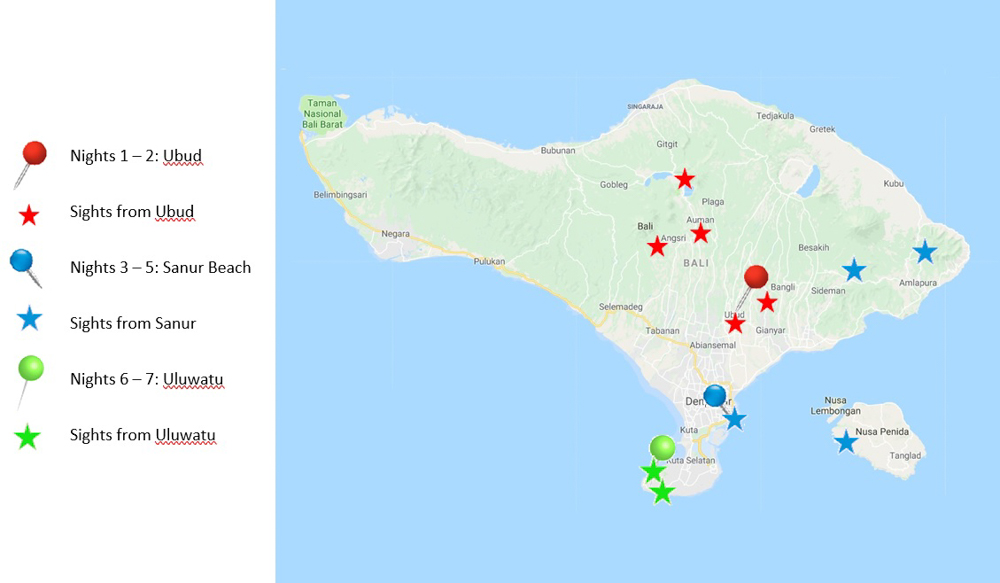Click the red star next to Auman
This screenshot has width=1000, height=583.
(701, 233)
